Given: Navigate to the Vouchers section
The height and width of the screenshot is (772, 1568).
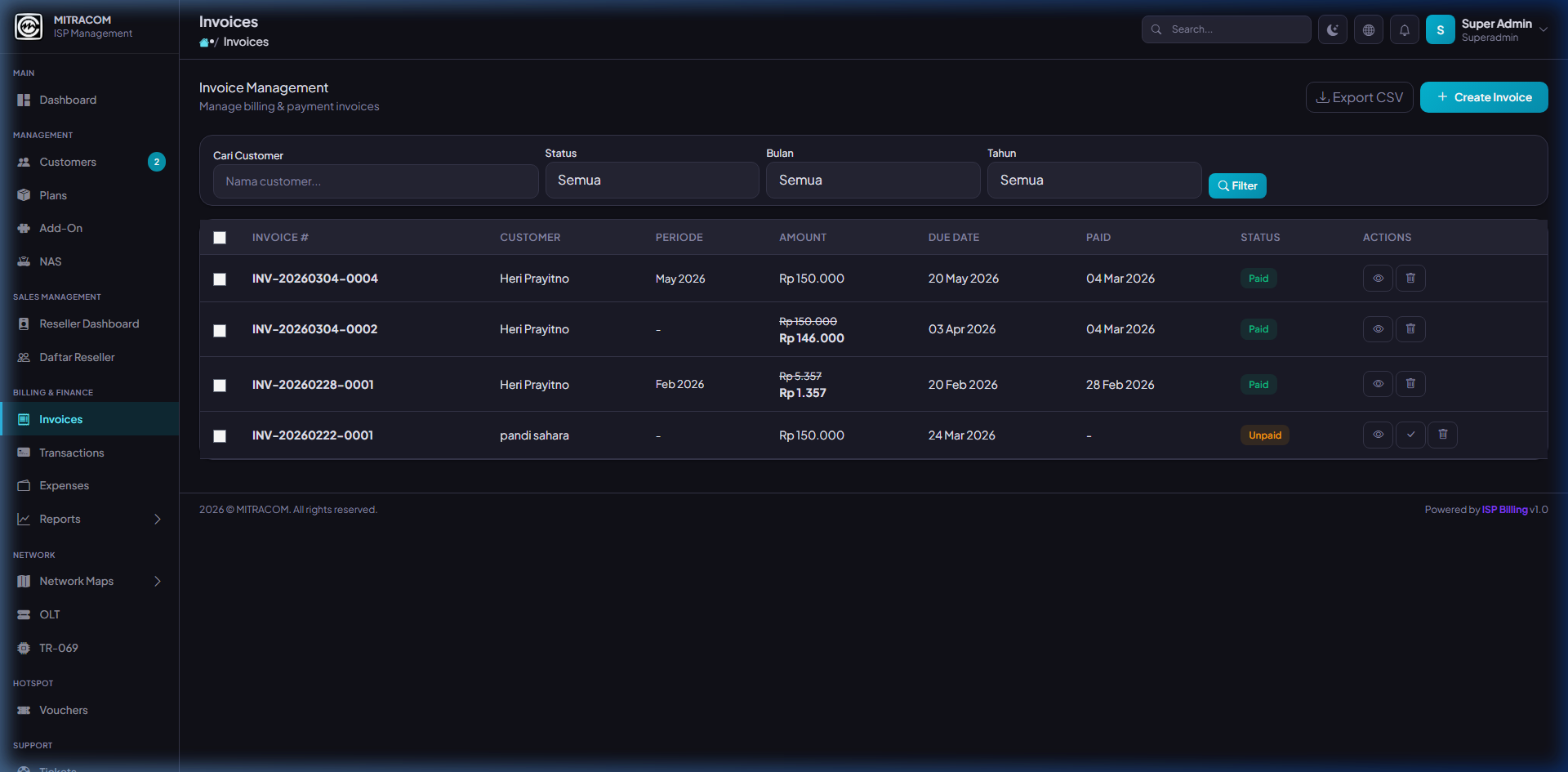Looking at the screenshot, I should click(x=65, y=710).
